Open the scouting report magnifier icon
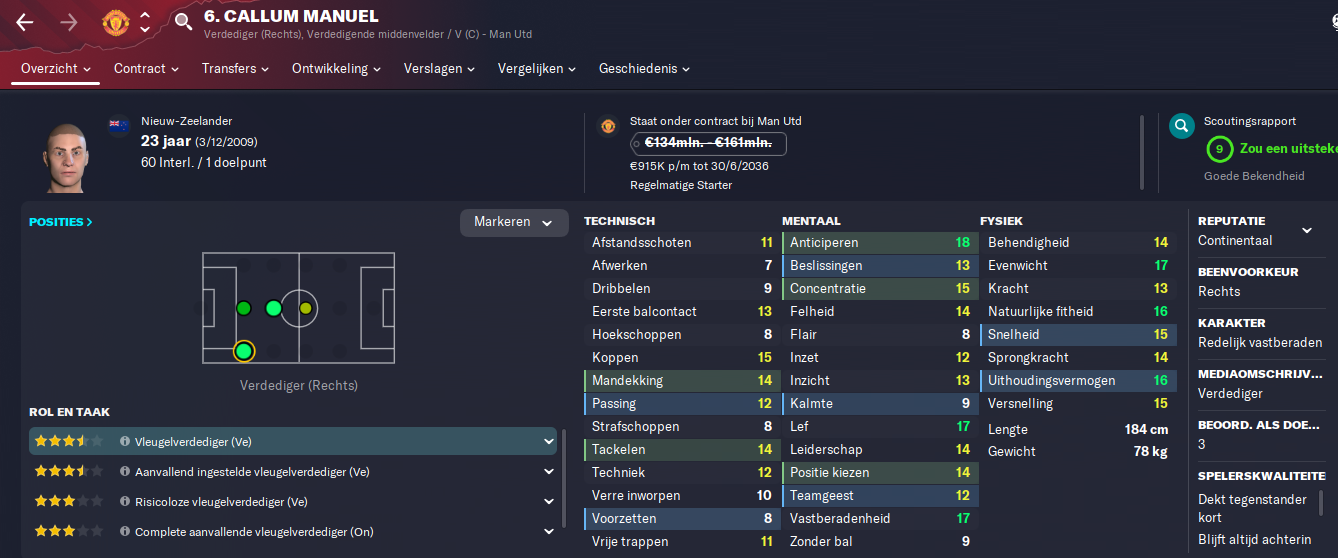 click(x=1182, y=126)
